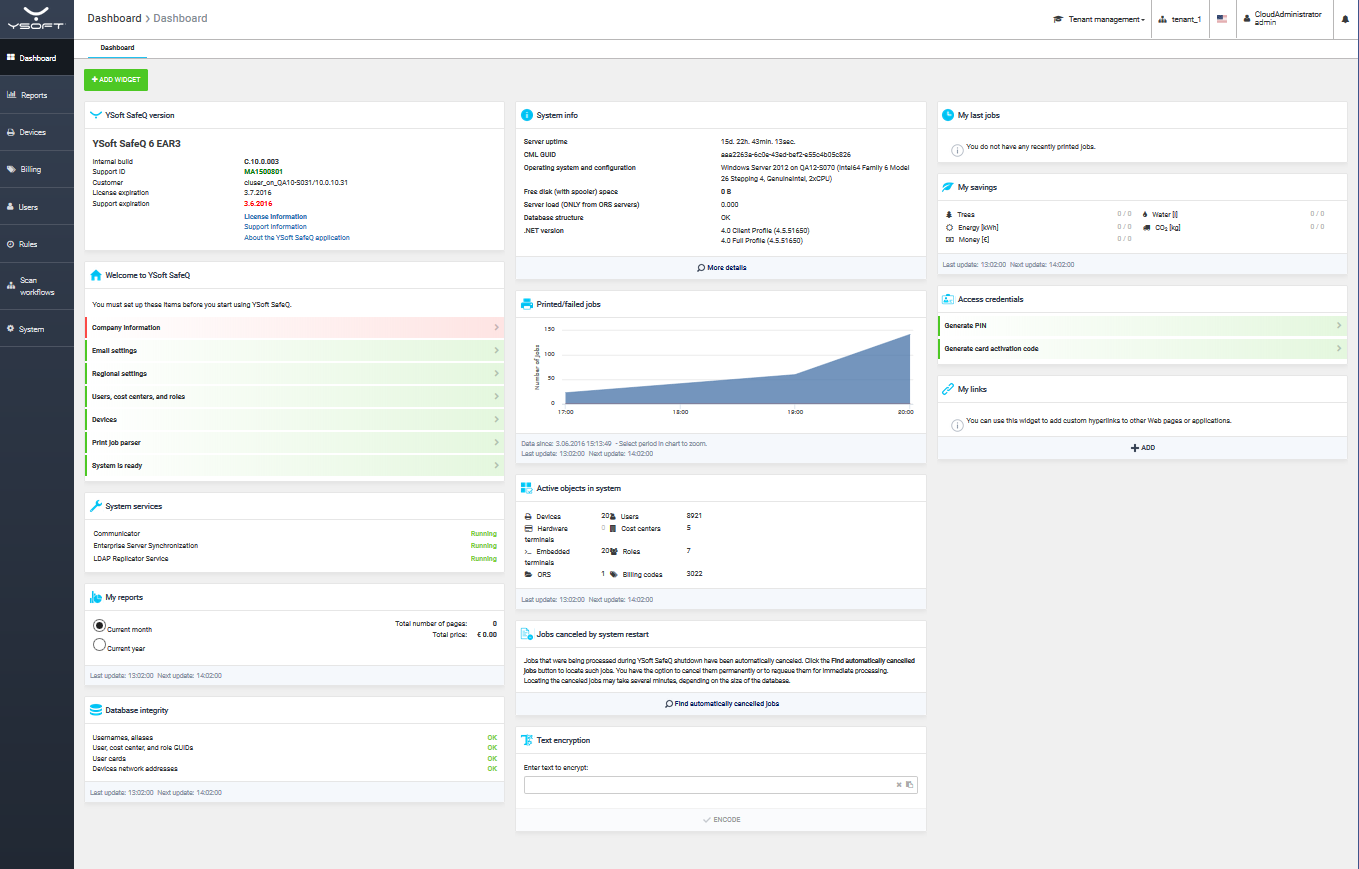Click the green Add Widget button
The image size is (1359, 869).
tap(116, 79)
